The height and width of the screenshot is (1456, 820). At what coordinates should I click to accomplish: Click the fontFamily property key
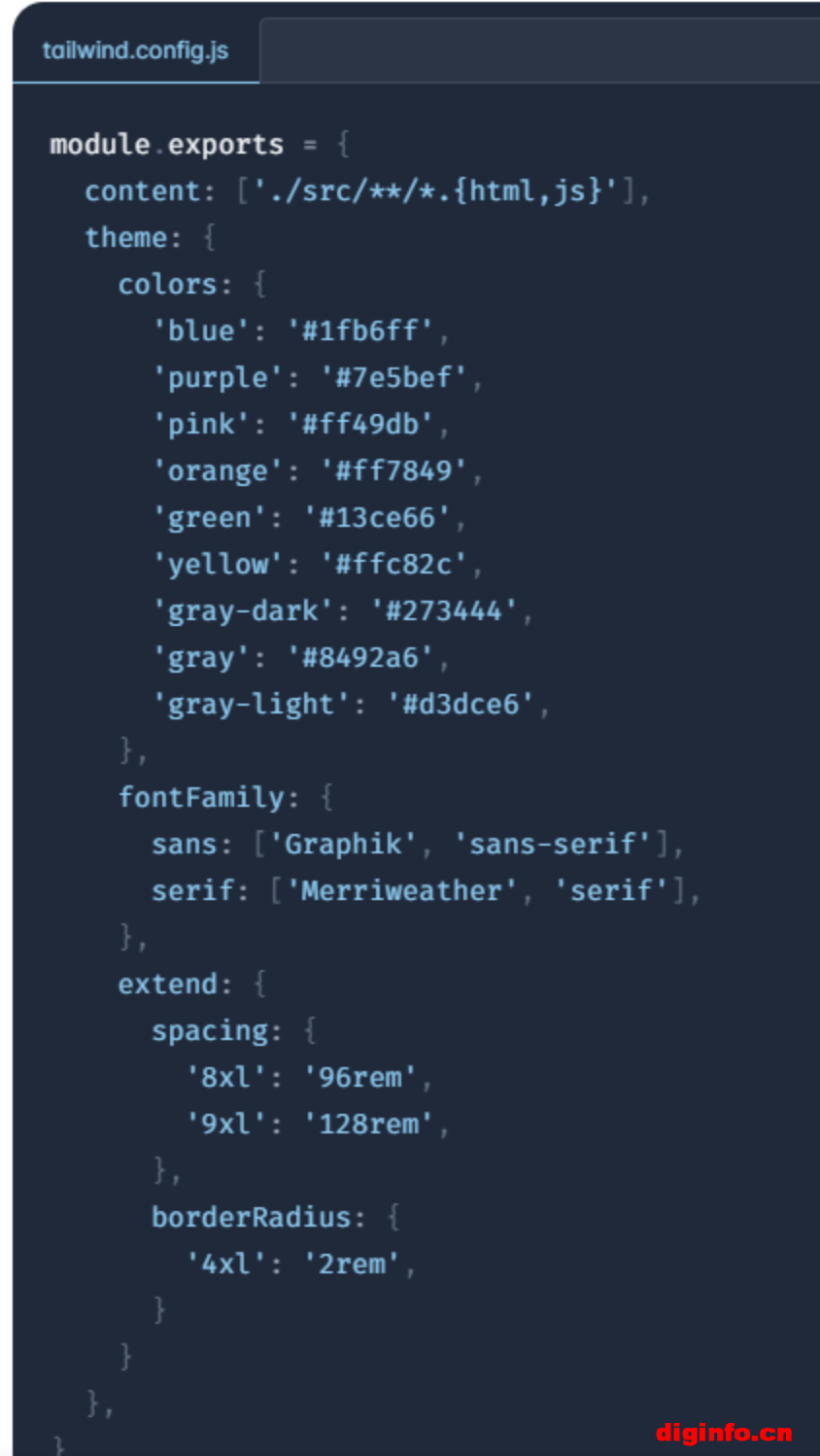201,797
